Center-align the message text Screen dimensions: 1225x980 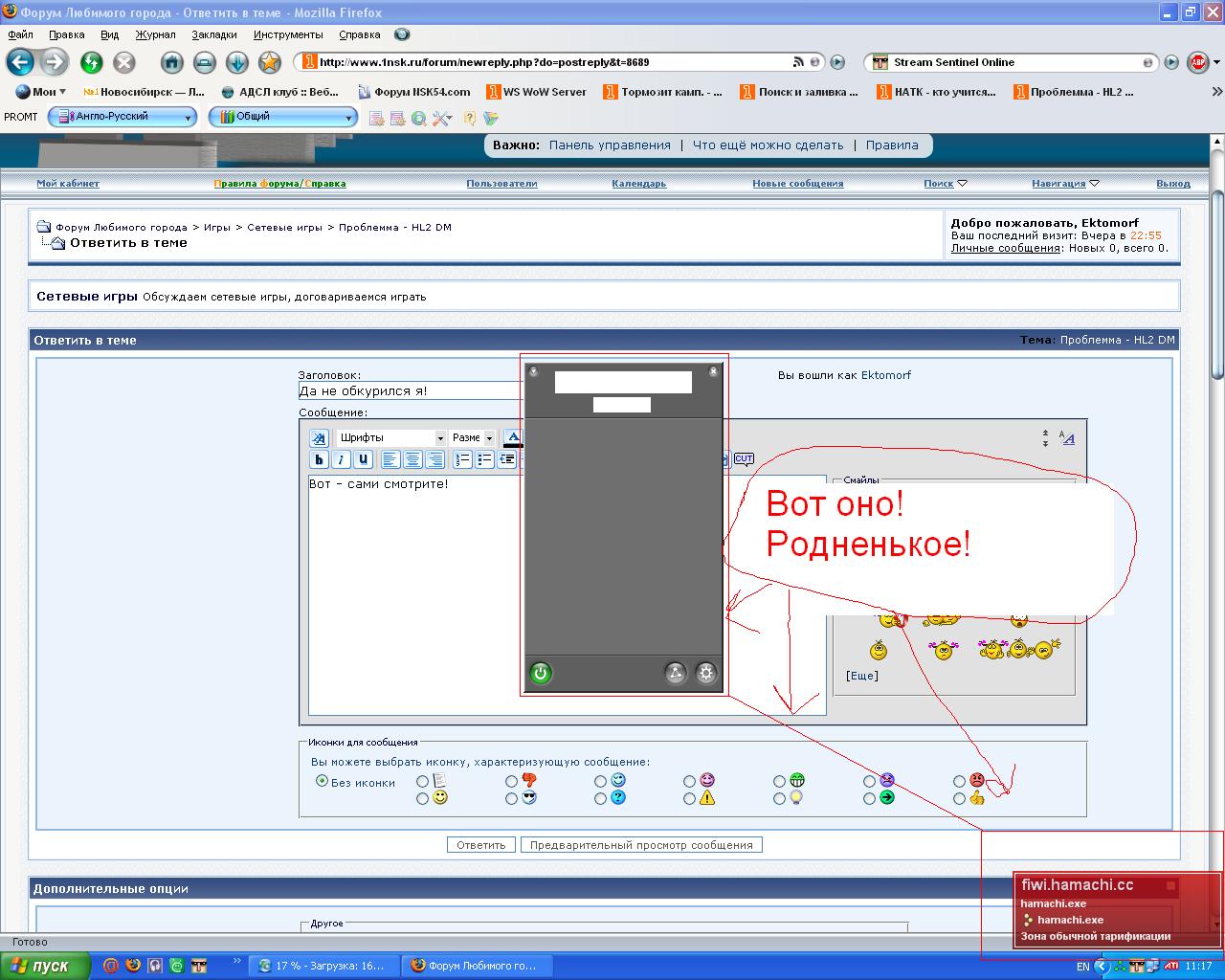[x=412, y=459]
